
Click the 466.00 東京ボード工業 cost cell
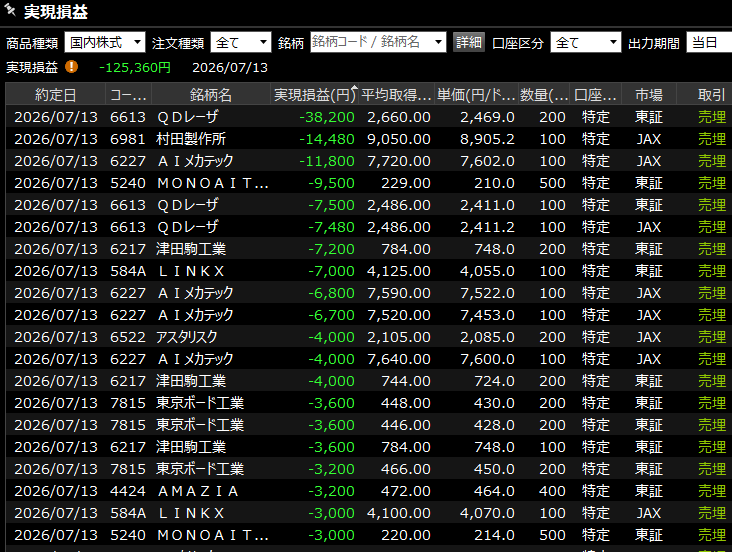tap(406, 469)
